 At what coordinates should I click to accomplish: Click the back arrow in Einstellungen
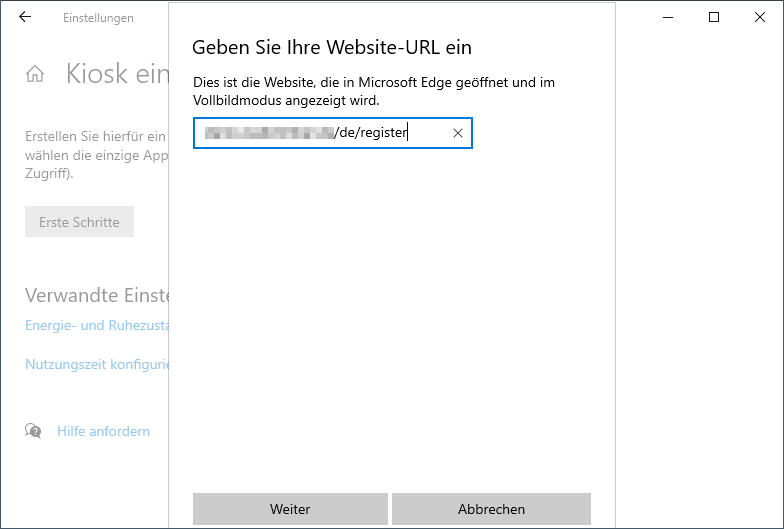click(25, 17)
